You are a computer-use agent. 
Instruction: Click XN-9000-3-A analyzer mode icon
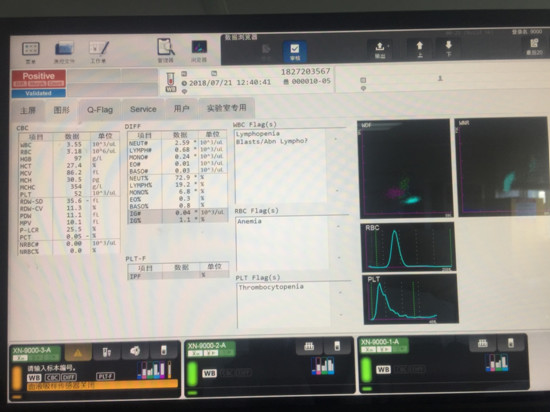(x=164, y=350)
